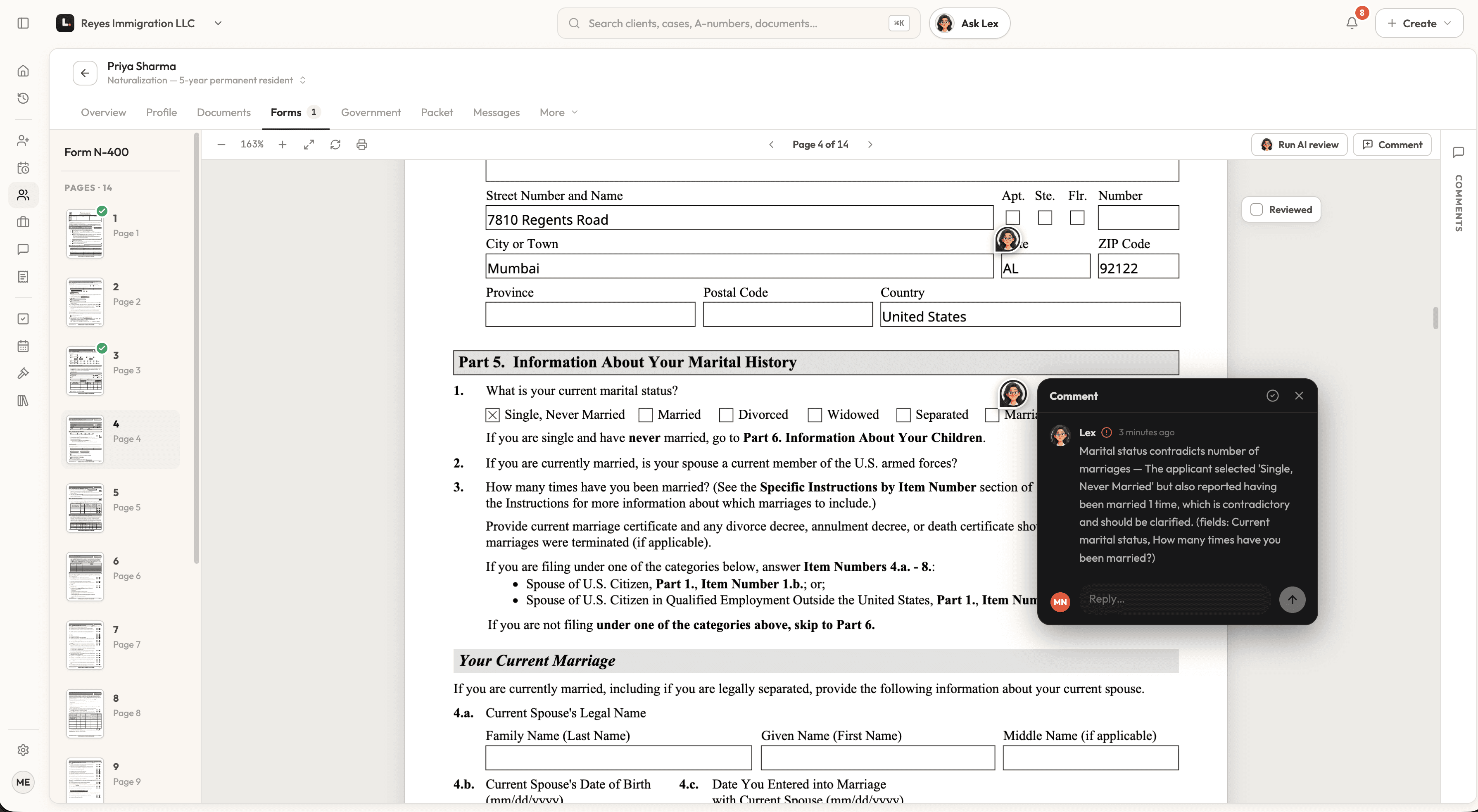Open the chat bubble icon in sidebar
The width and height of the screenshot is (1478, 812).
click(23, 249)
